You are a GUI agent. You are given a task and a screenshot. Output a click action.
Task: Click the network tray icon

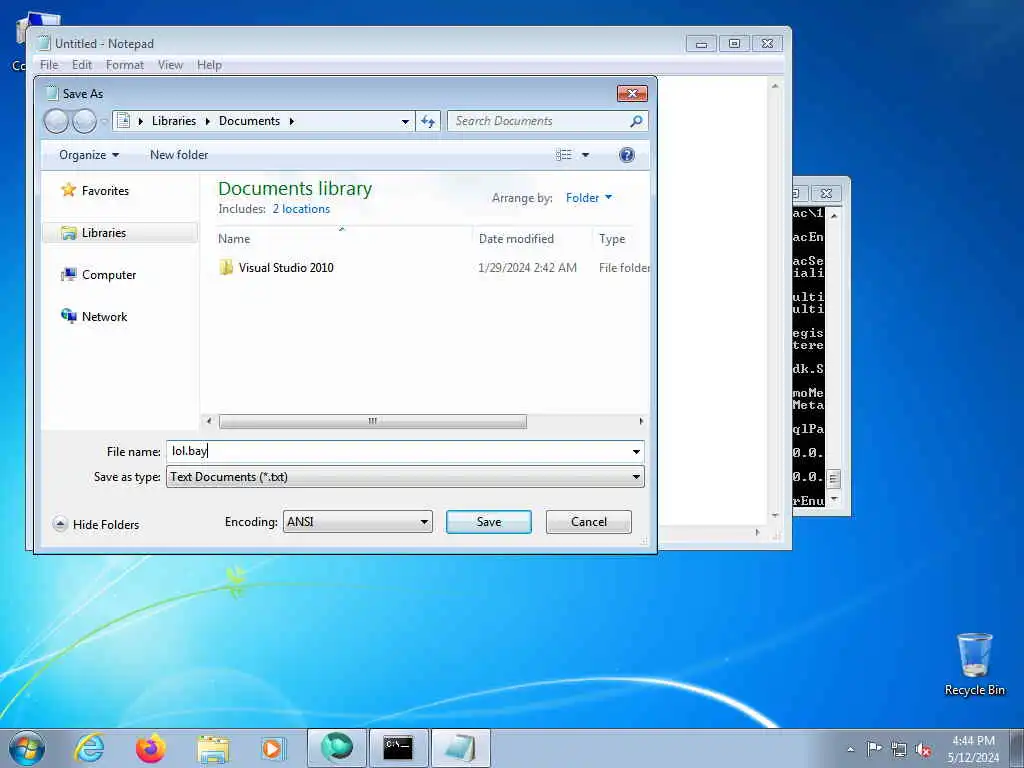[x=899, y=750]
